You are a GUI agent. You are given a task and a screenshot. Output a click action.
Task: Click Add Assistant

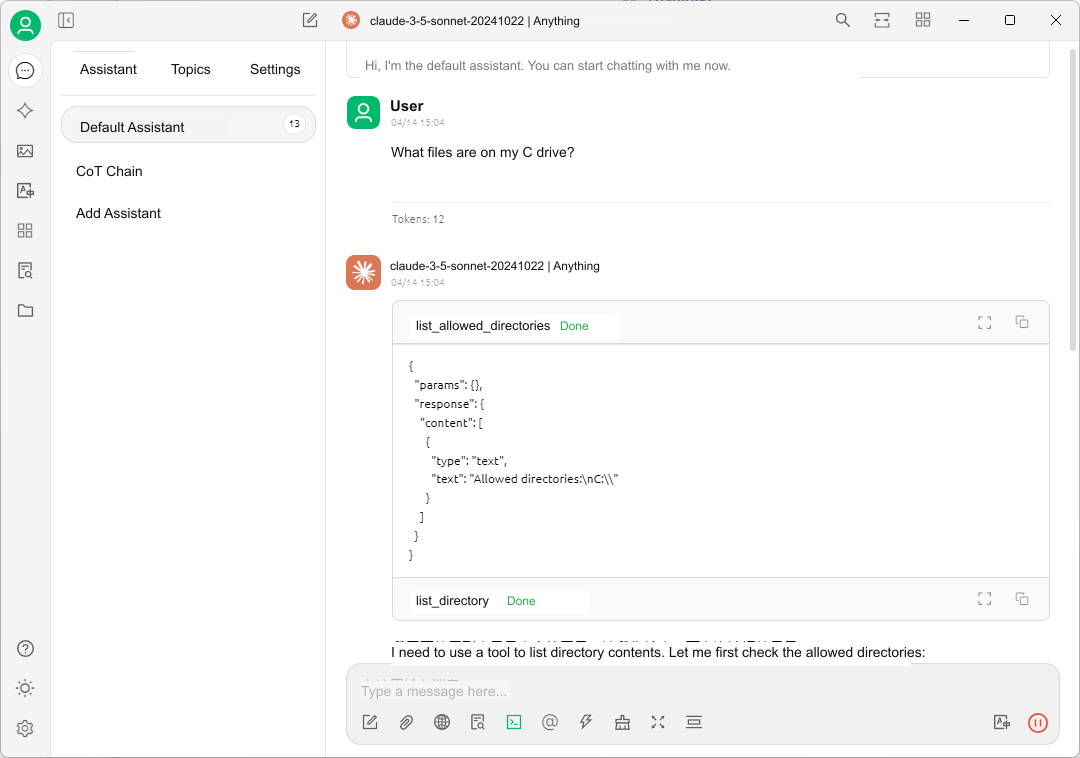118,213
